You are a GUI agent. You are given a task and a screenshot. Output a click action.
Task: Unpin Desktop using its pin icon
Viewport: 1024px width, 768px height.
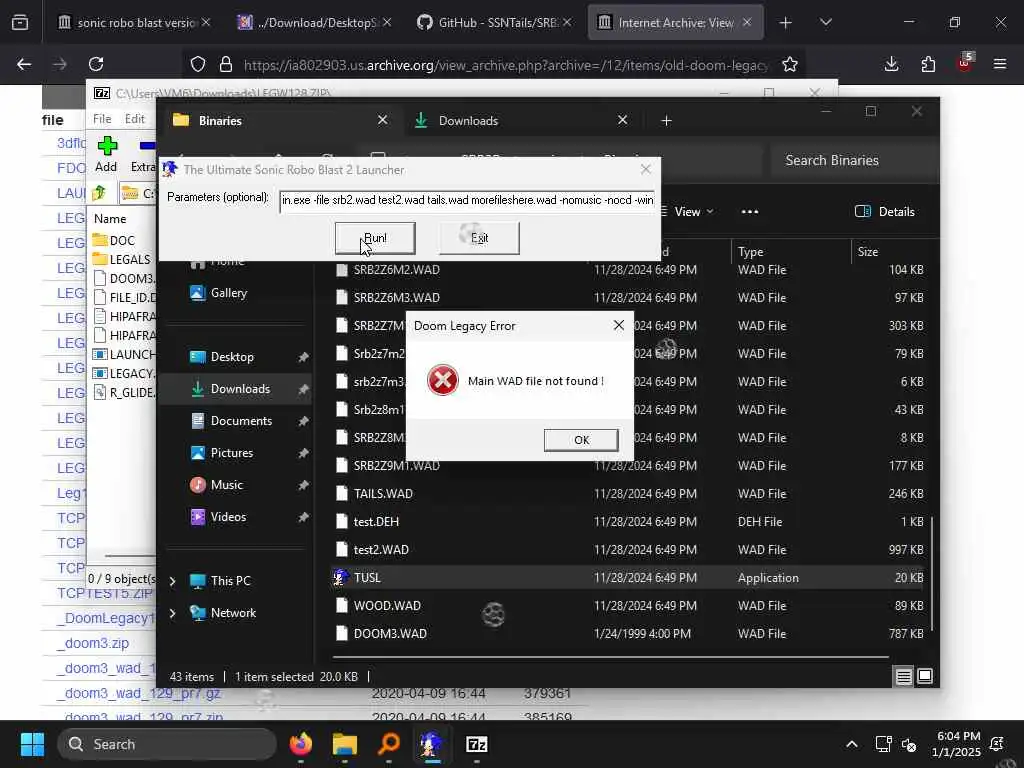click(x=303, y=357)
